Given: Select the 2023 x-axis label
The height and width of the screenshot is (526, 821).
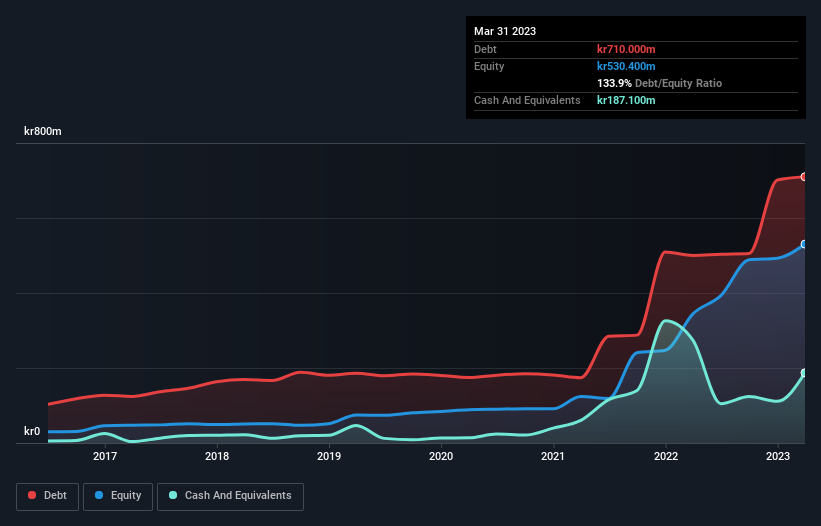Looking at the screenshot, I should coord(778,456).
